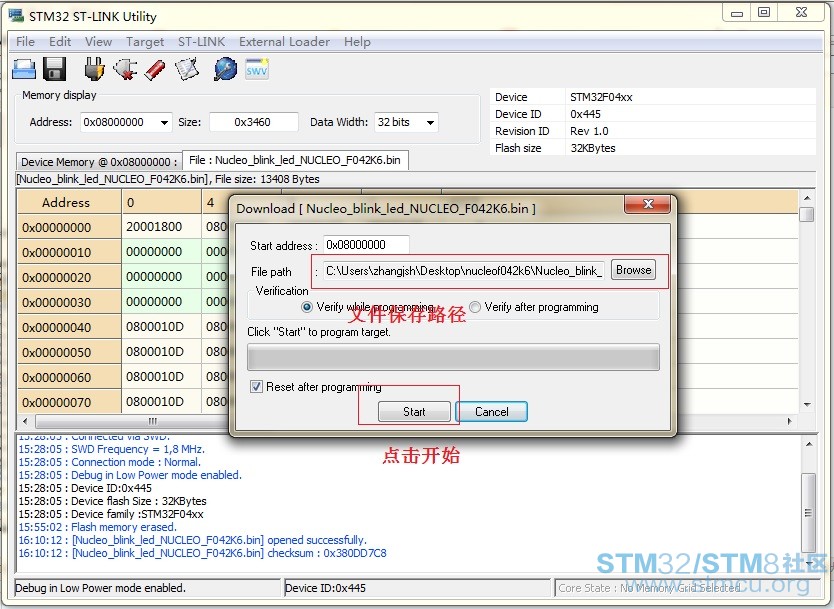This screenshot has width=834, height=609.
Task: Open the View menu
Action: (x=98, y=41)
